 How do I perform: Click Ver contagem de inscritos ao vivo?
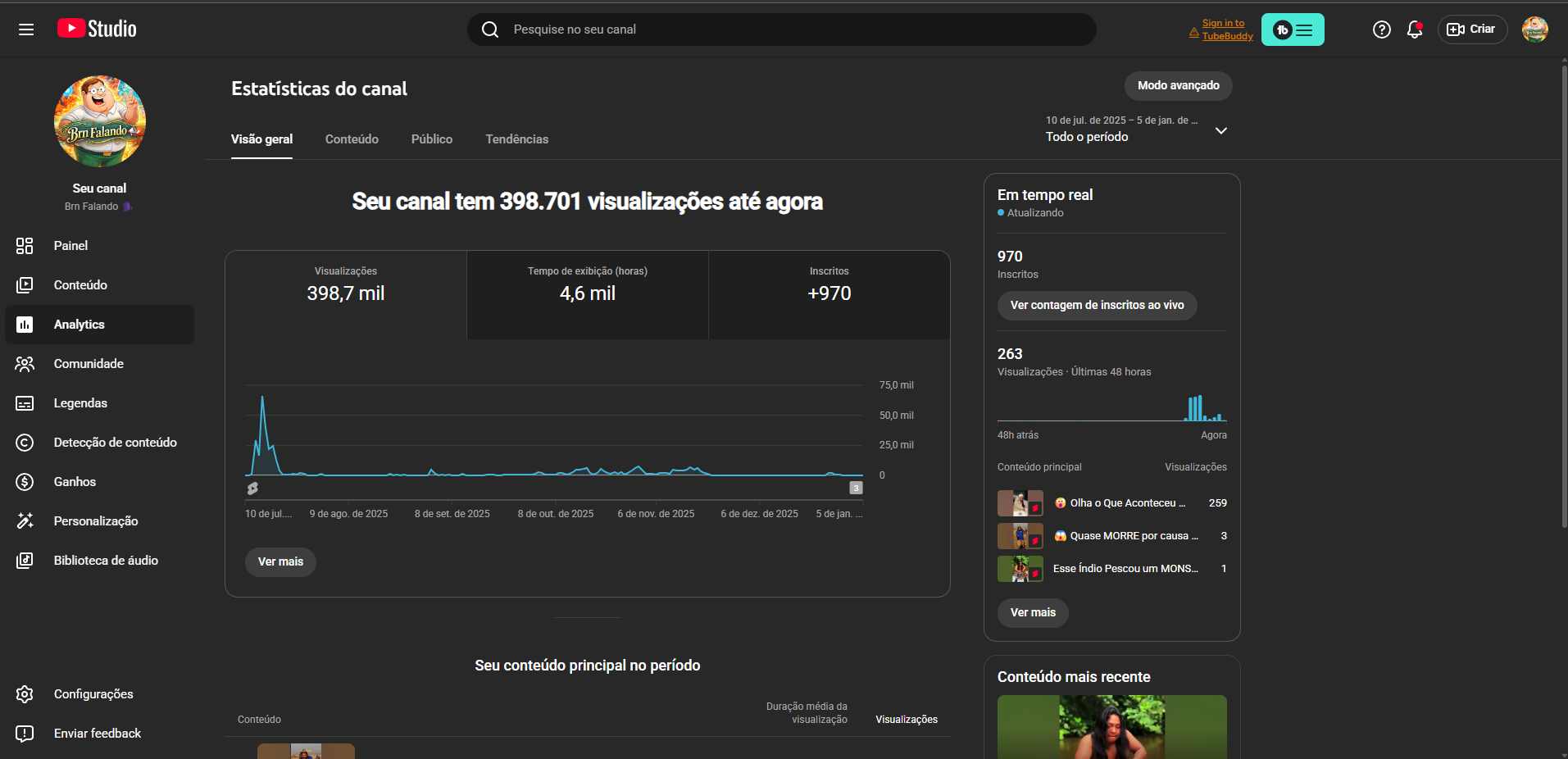pyautogui.click(x=1098, y=306)
